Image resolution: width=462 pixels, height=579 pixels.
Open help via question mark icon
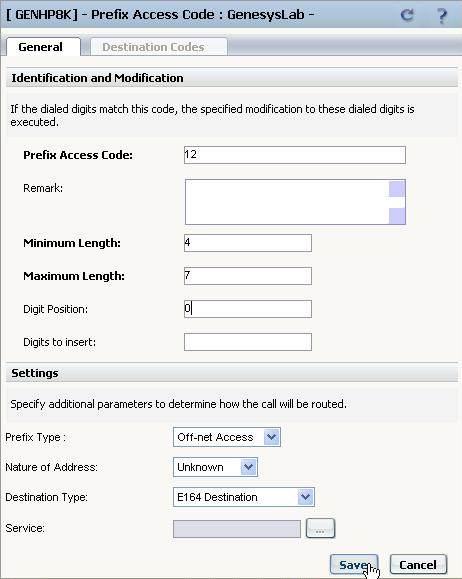coord(442,16)
